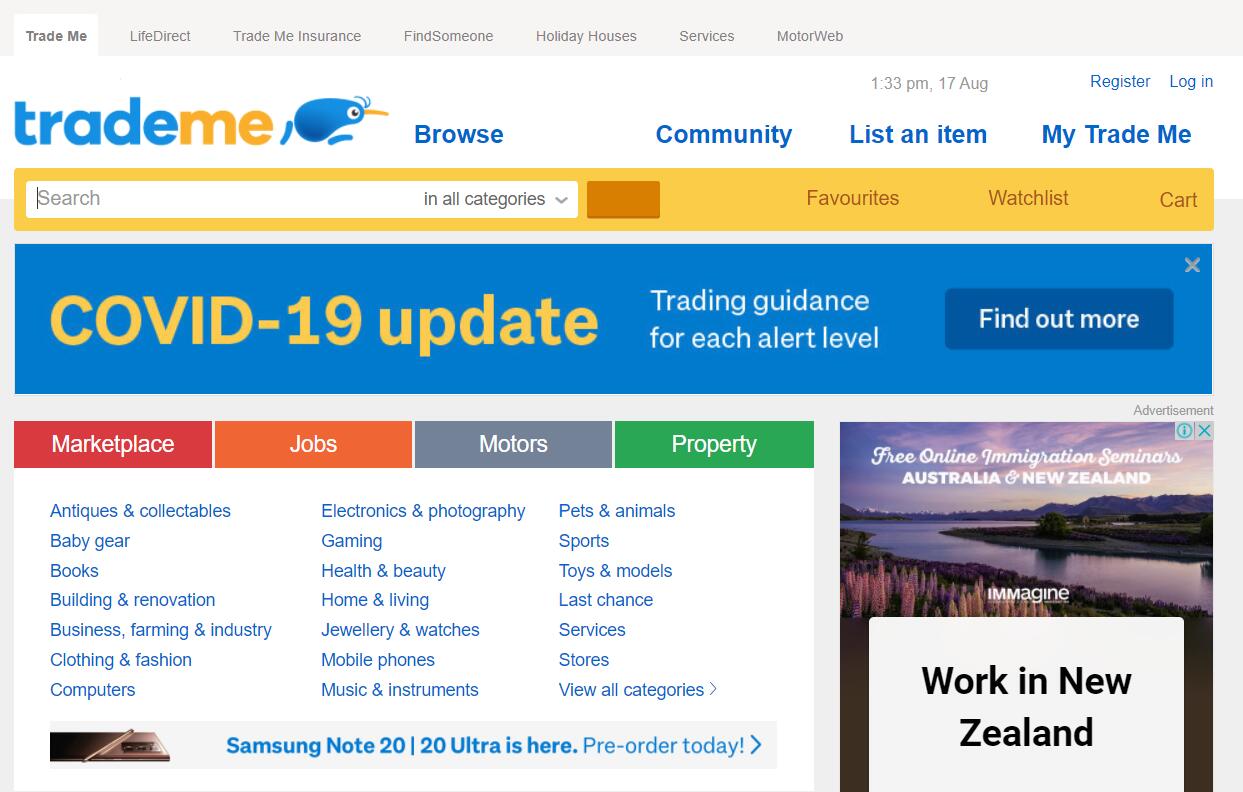Open the Property tab

tap(714, 444)
